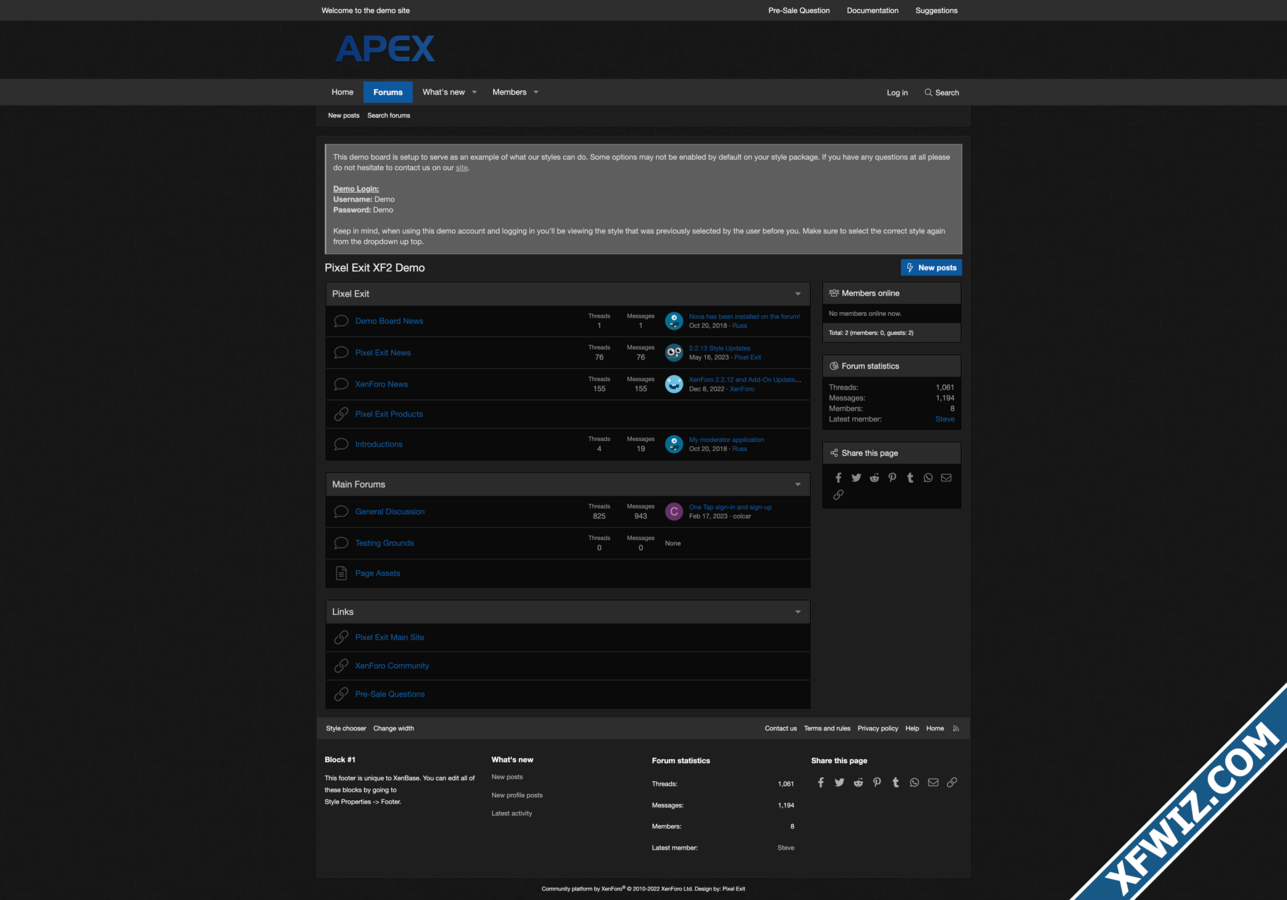Open the Members navigation tab

tap(509, 92)
